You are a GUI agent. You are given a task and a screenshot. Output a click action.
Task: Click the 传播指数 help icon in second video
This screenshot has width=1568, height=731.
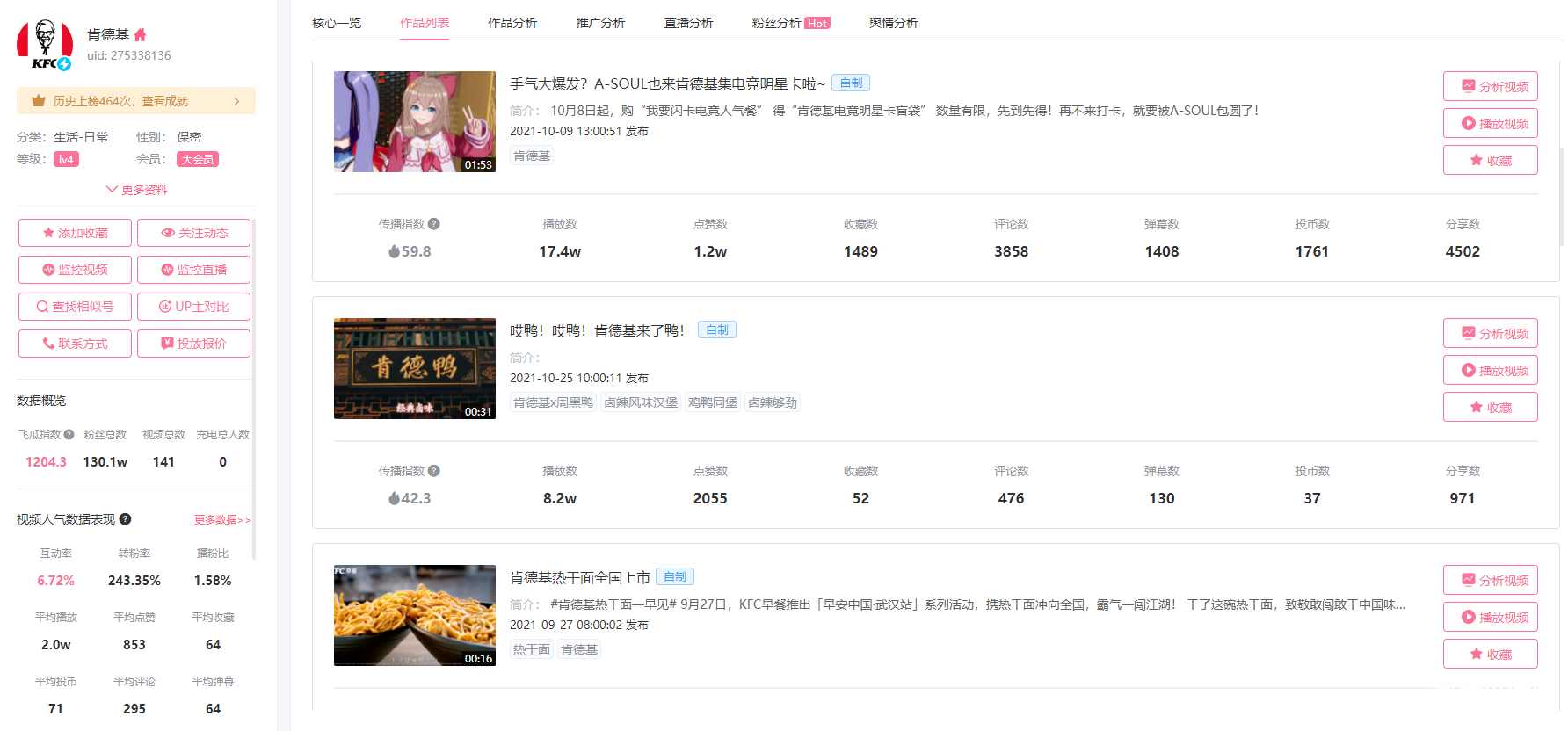434,471
